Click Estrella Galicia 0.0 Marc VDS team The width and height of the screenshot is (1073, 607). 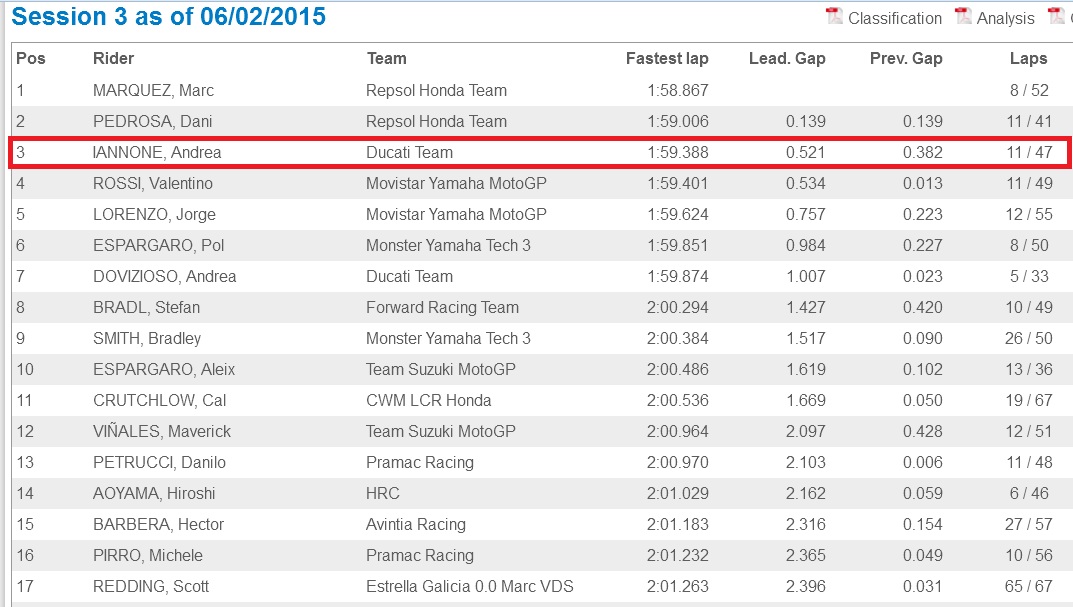click(x=469, y=586)
